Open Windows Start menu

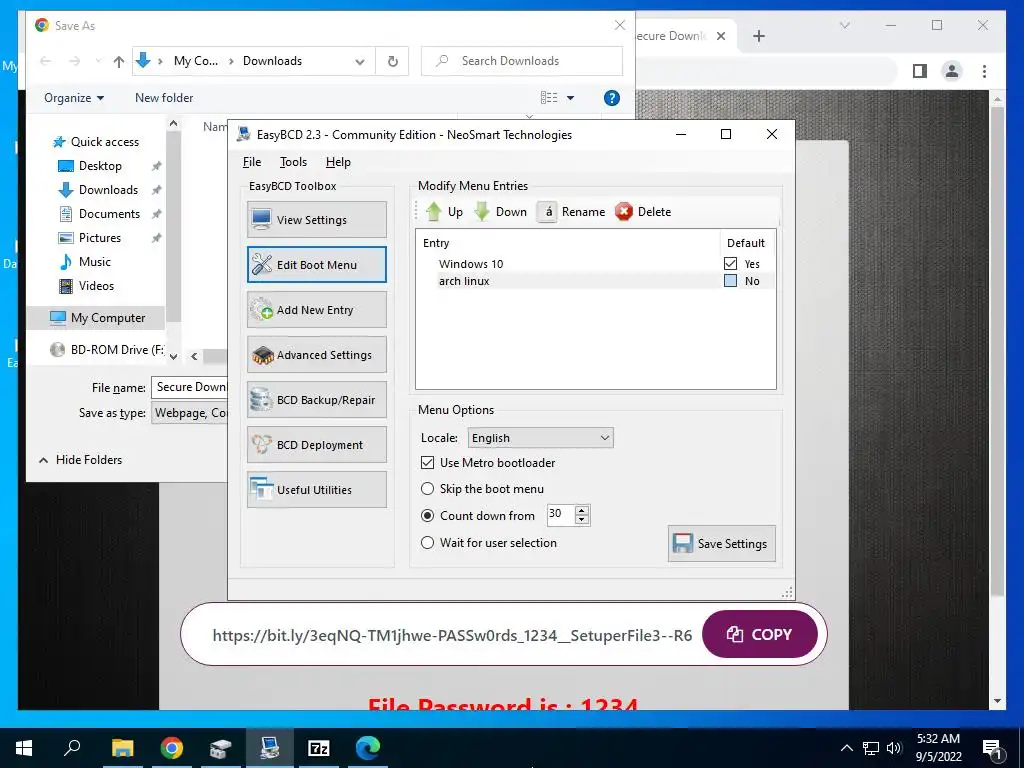[x=24, y=748]
